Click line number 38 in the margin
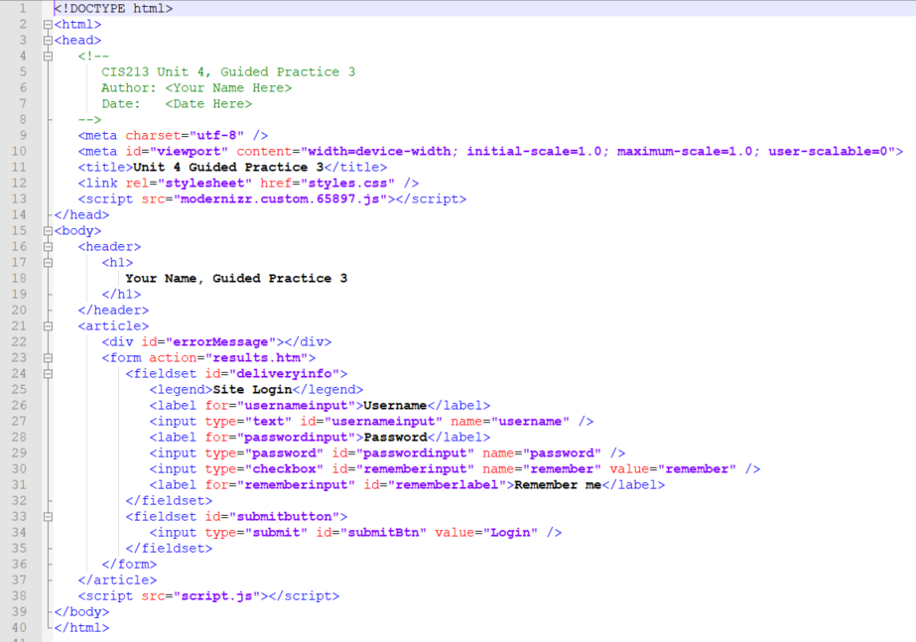 (19, 596)
